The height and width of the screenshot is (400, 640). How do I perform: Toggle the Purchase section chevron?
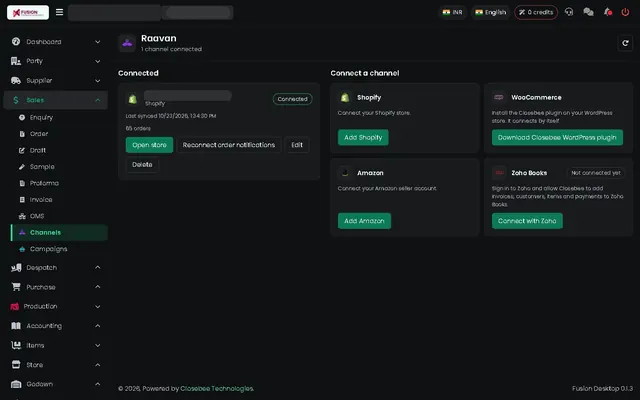click(98, 287)
